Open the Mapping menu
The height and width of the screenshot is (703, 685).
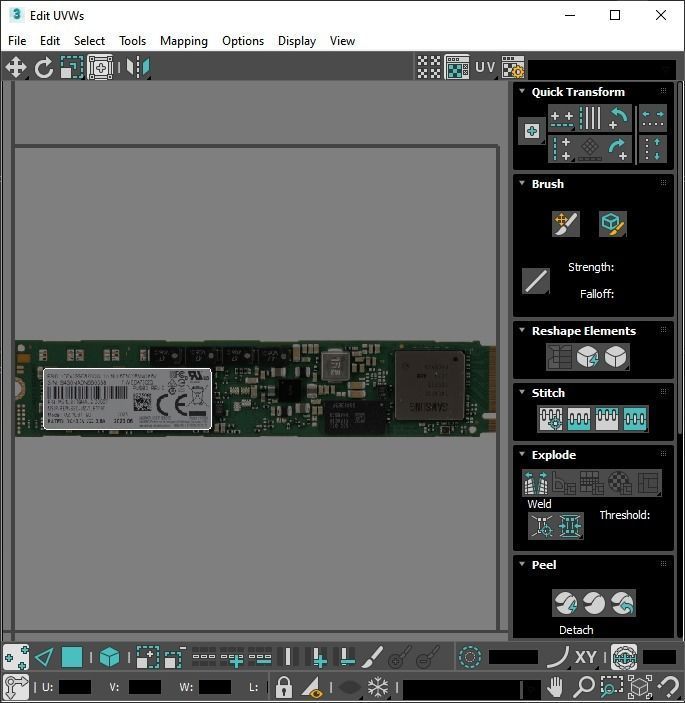click(184, 41)
